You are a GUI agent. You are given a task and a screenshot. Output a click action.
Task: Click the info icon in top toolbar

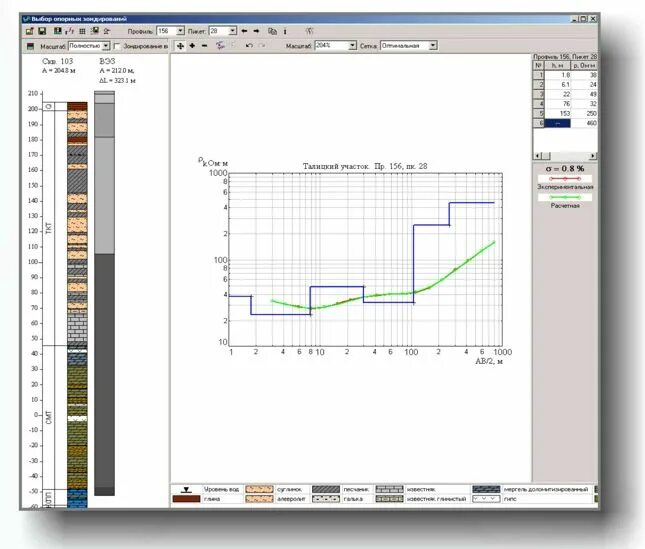[x=285, y=31]
